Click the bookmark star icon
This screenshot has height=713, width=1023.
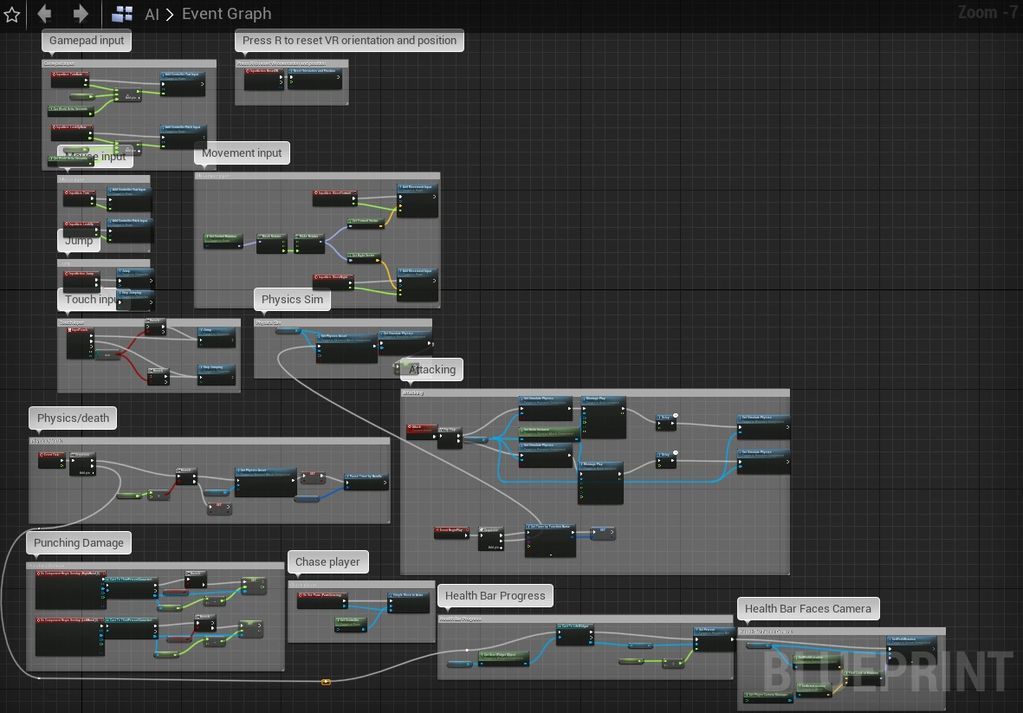pyautogui.click(x=12, y=14)
